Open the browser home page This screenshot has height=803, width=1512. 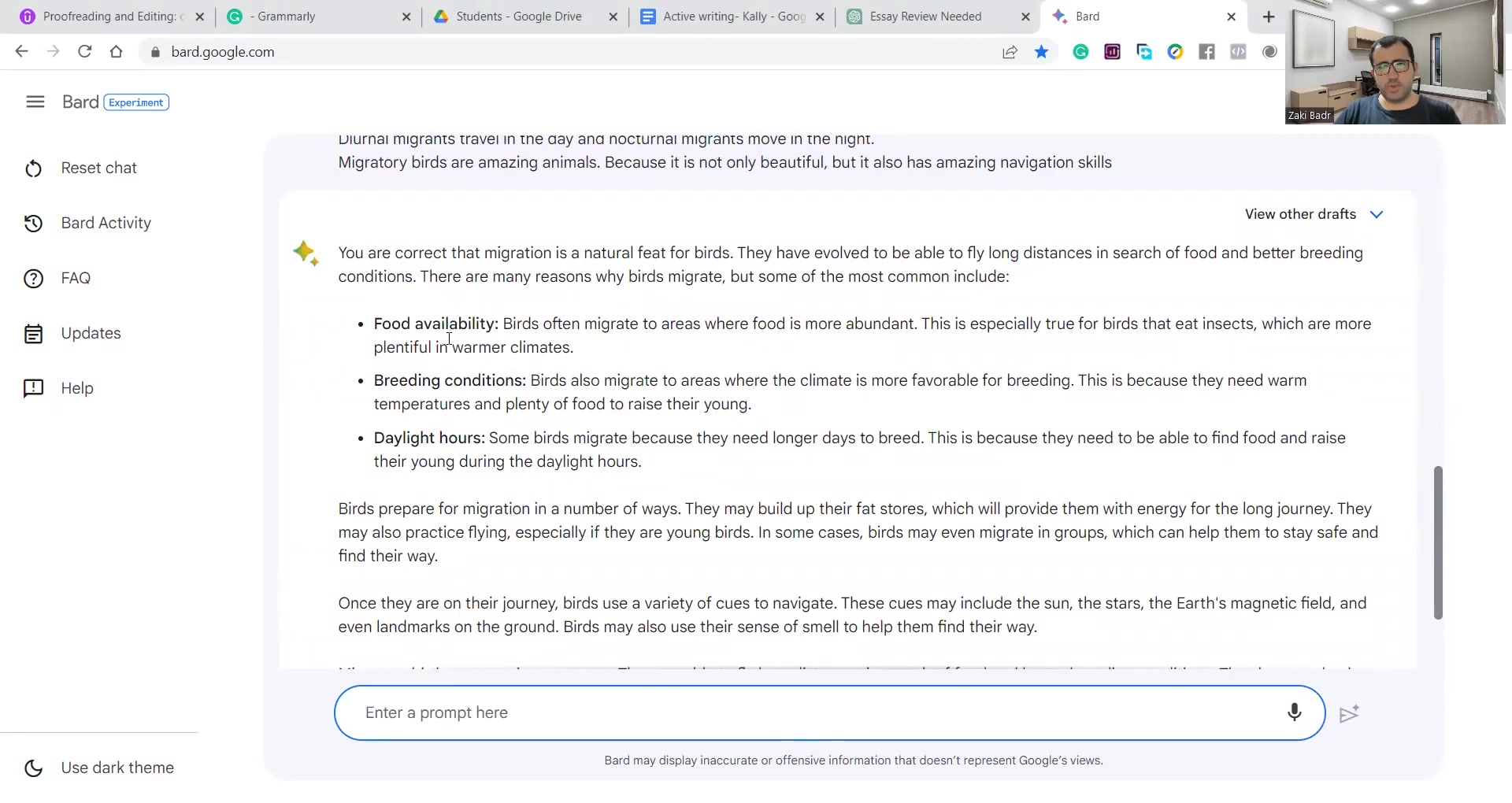click(x=116, y=52)
